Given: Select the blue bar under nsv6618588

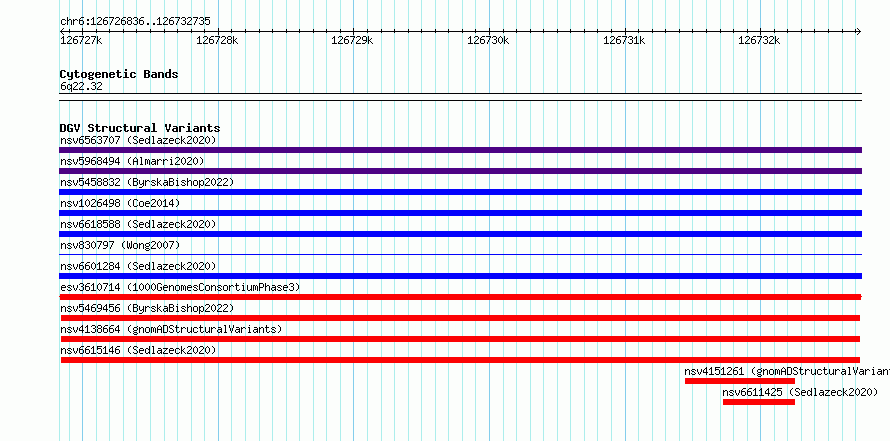Looking at the screenshot, I should [460, 234].
